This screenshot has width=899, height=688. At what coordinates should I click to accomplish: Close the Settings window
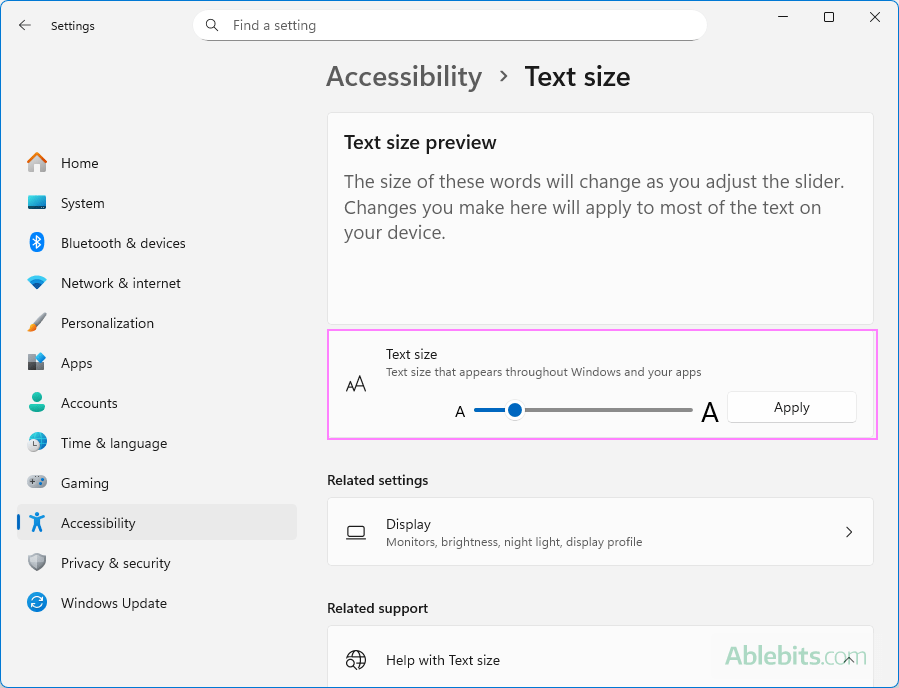[875, 17]
